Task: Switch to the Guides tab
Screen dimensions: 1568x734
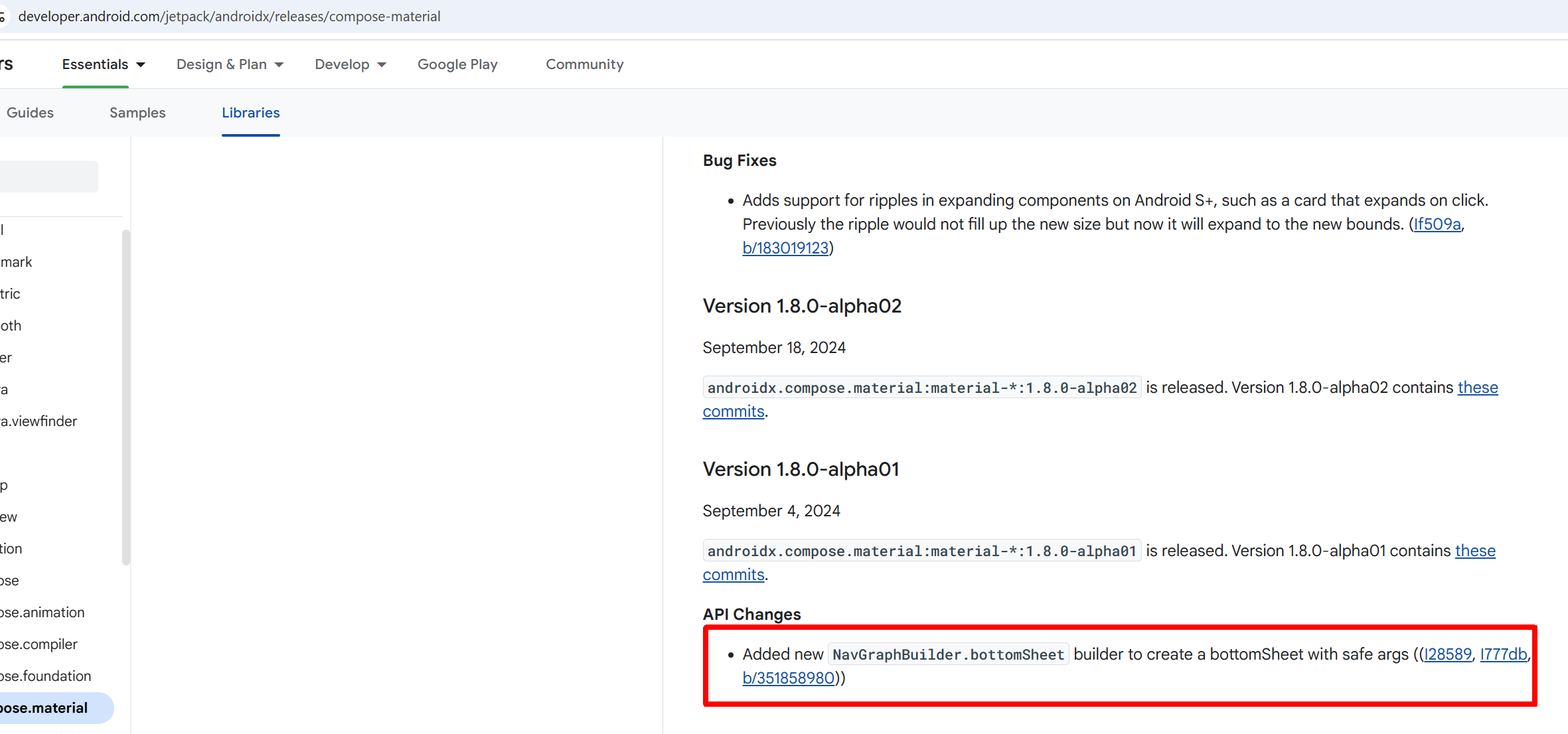Action: tap(30, 113)
